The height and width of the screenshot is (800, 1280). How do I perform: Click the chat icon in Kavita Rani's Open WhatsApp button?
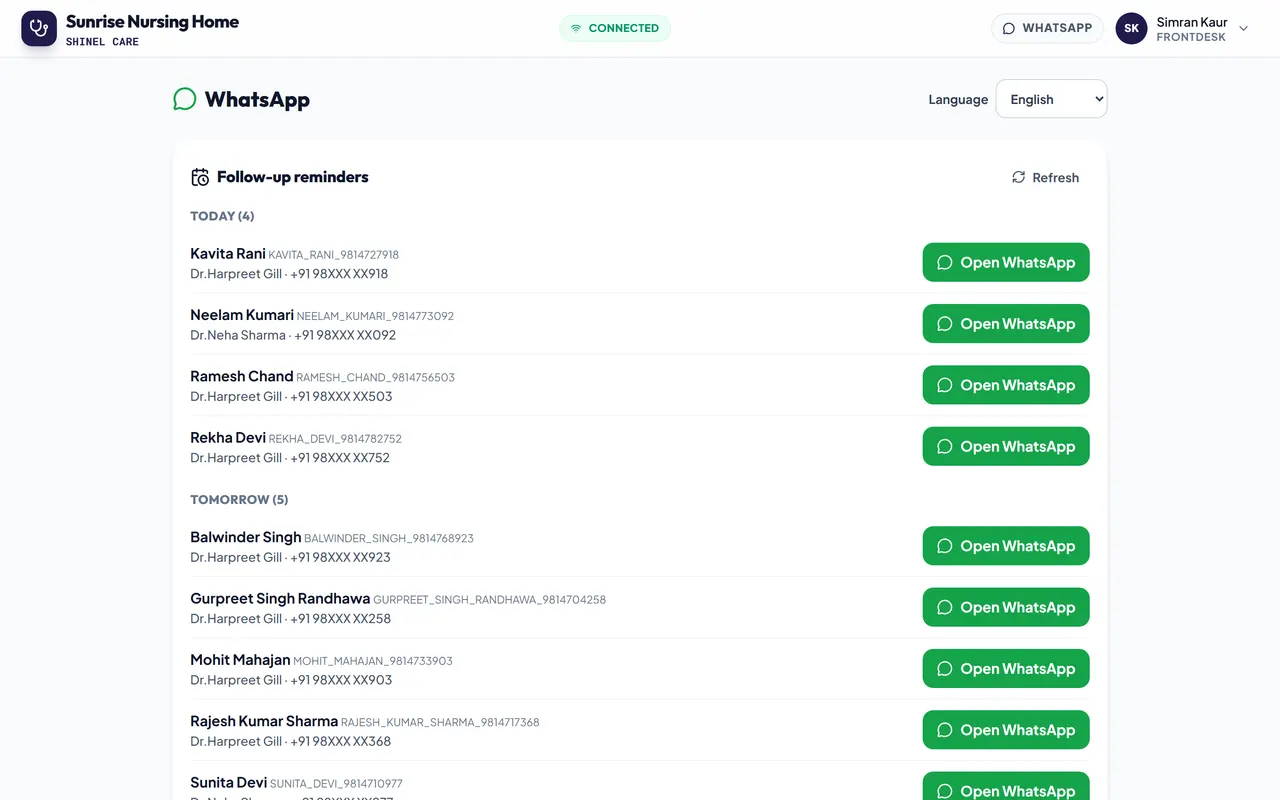[944, 262]
